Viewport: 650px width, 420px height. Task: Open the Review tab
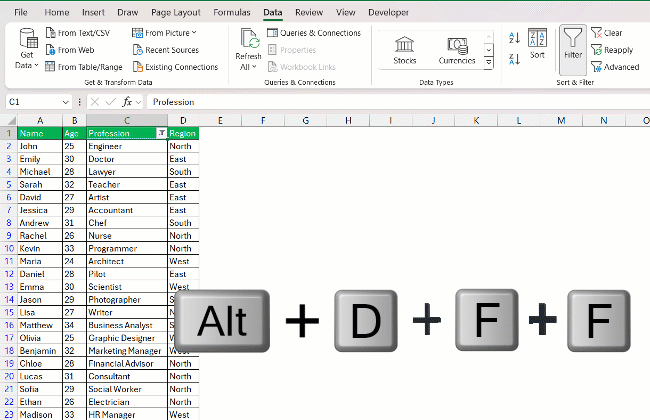coord(309,12)
